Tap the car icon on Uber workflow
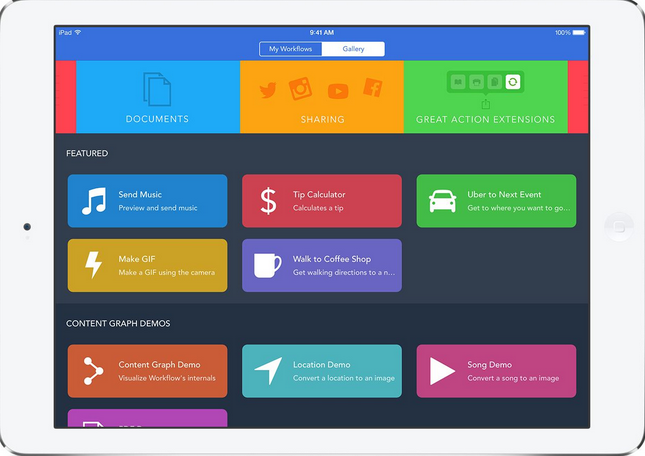The image size is (645, 456). coord(442,201)
